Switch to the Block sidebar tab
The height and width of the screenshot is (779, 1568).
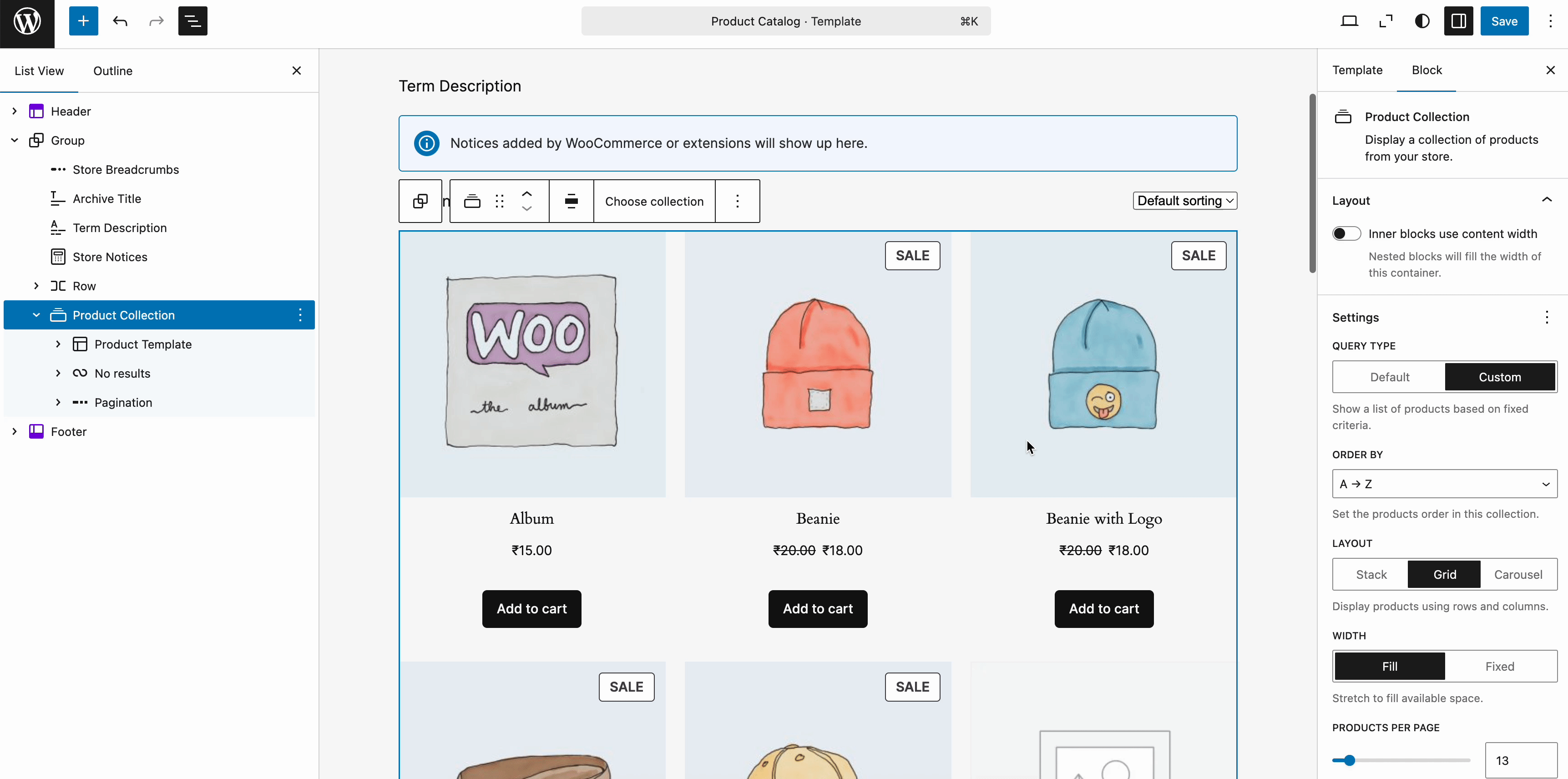coord(1427,70)
